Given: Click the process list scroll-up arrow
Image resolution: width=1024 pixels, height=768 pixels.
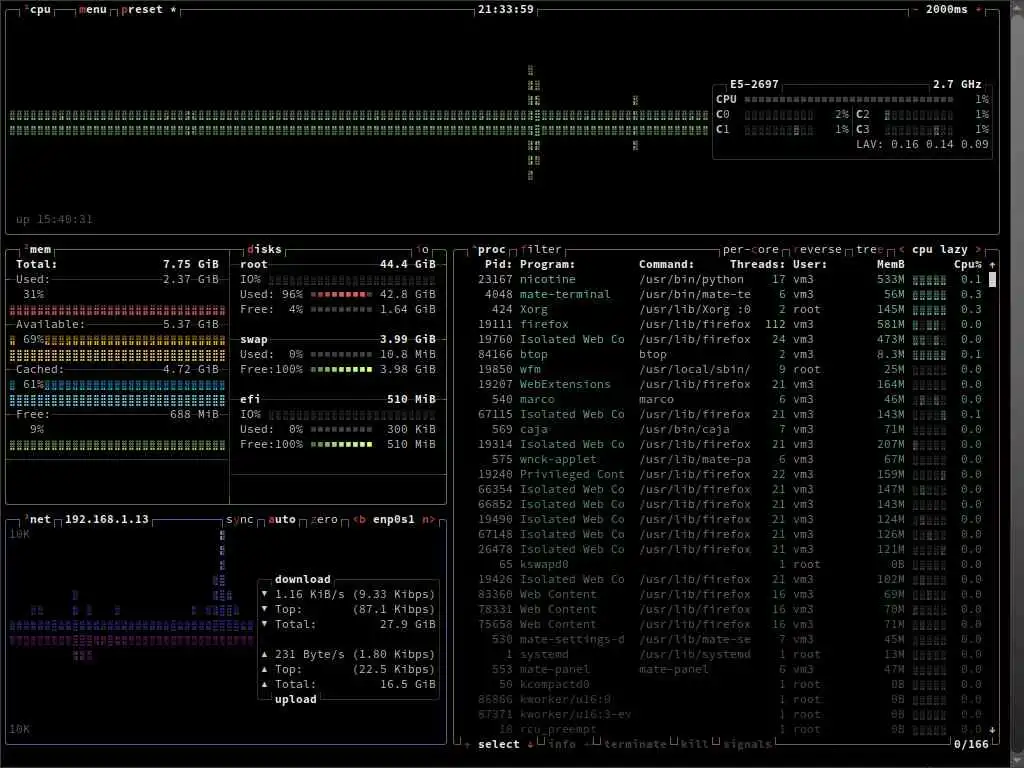Looking at the screenshot, I should click(x=993, y=264).
